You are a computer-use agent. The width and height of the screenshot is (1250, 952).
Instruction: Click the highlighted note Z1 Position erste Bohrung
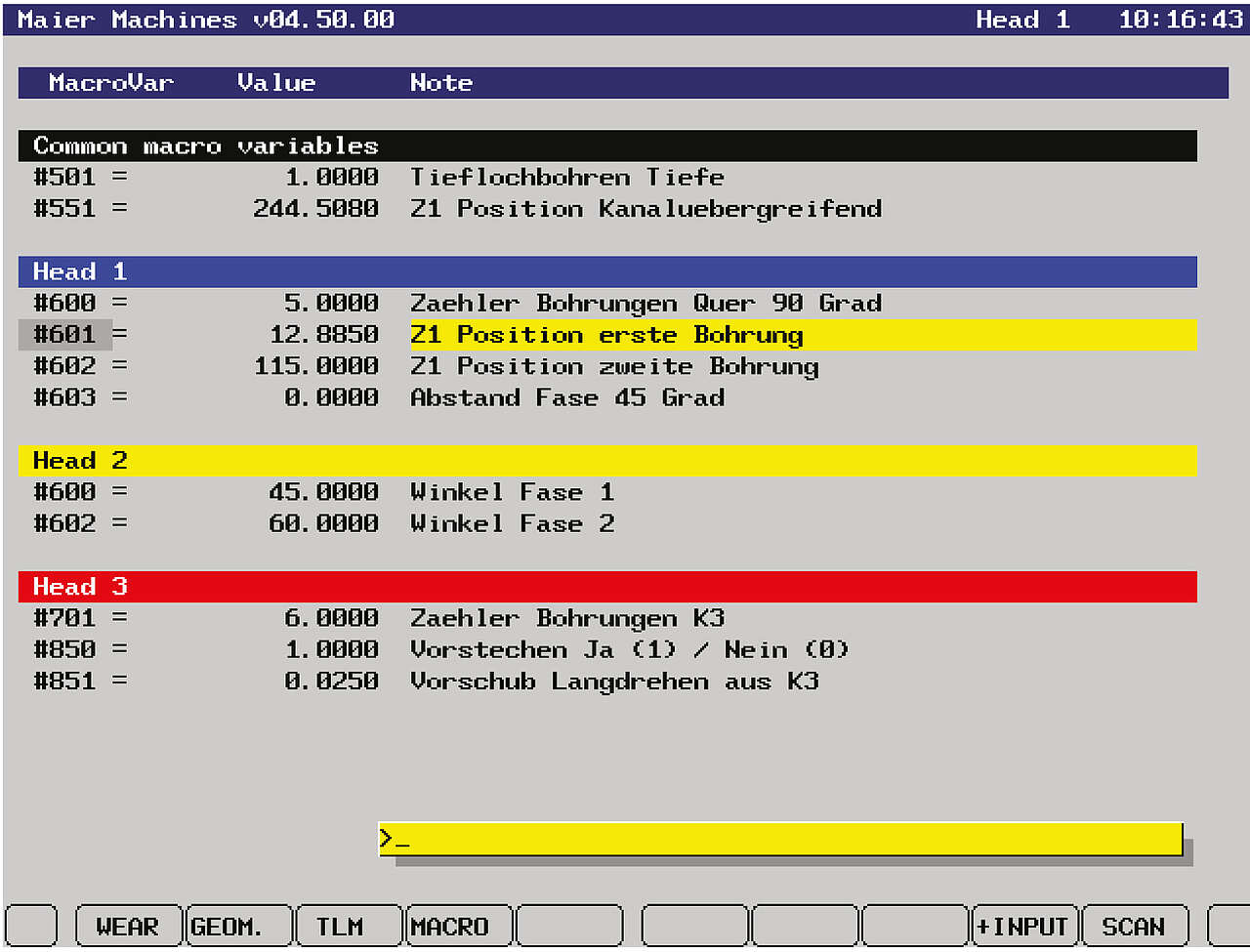(605, 335)
